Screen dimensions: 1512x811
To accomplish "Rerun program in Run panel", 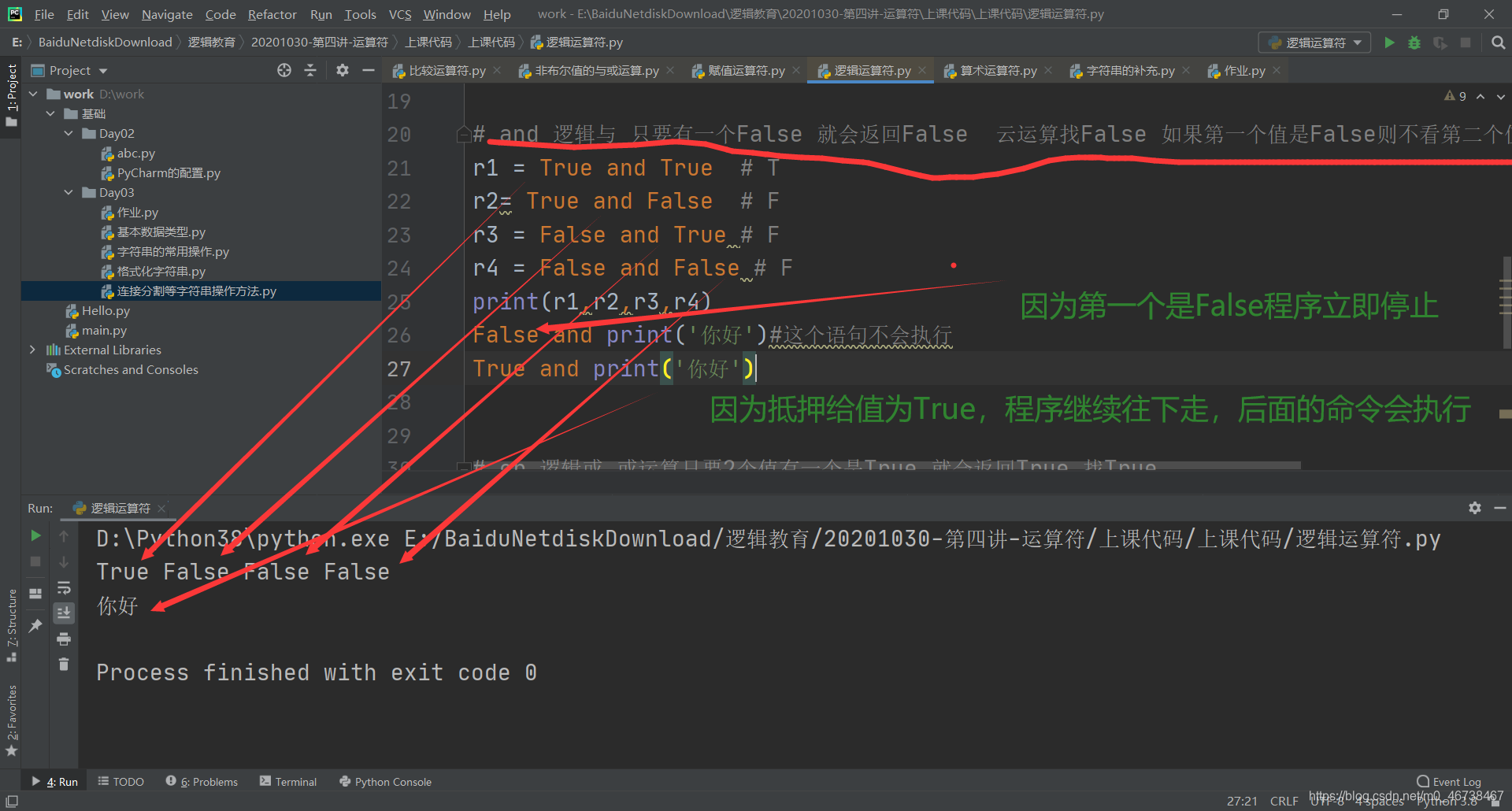I will tap(35, 535).
